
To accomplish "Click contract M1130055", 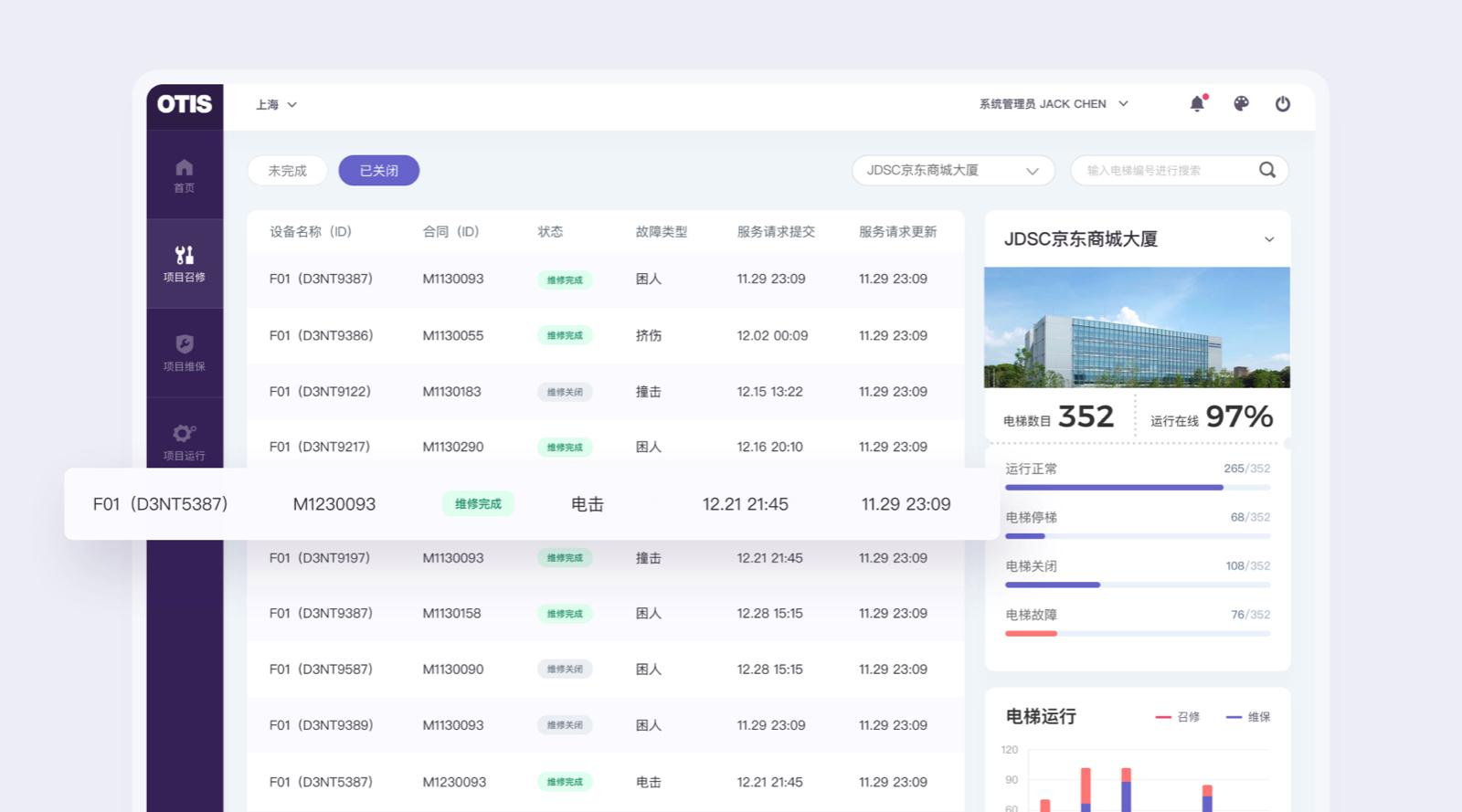I will click(453, 335).
